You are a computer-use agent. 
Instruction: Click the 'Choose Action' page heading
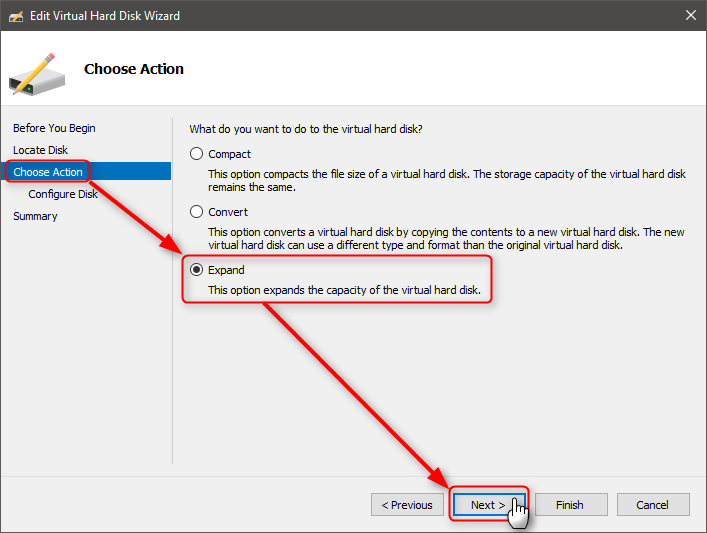(134, 69)
